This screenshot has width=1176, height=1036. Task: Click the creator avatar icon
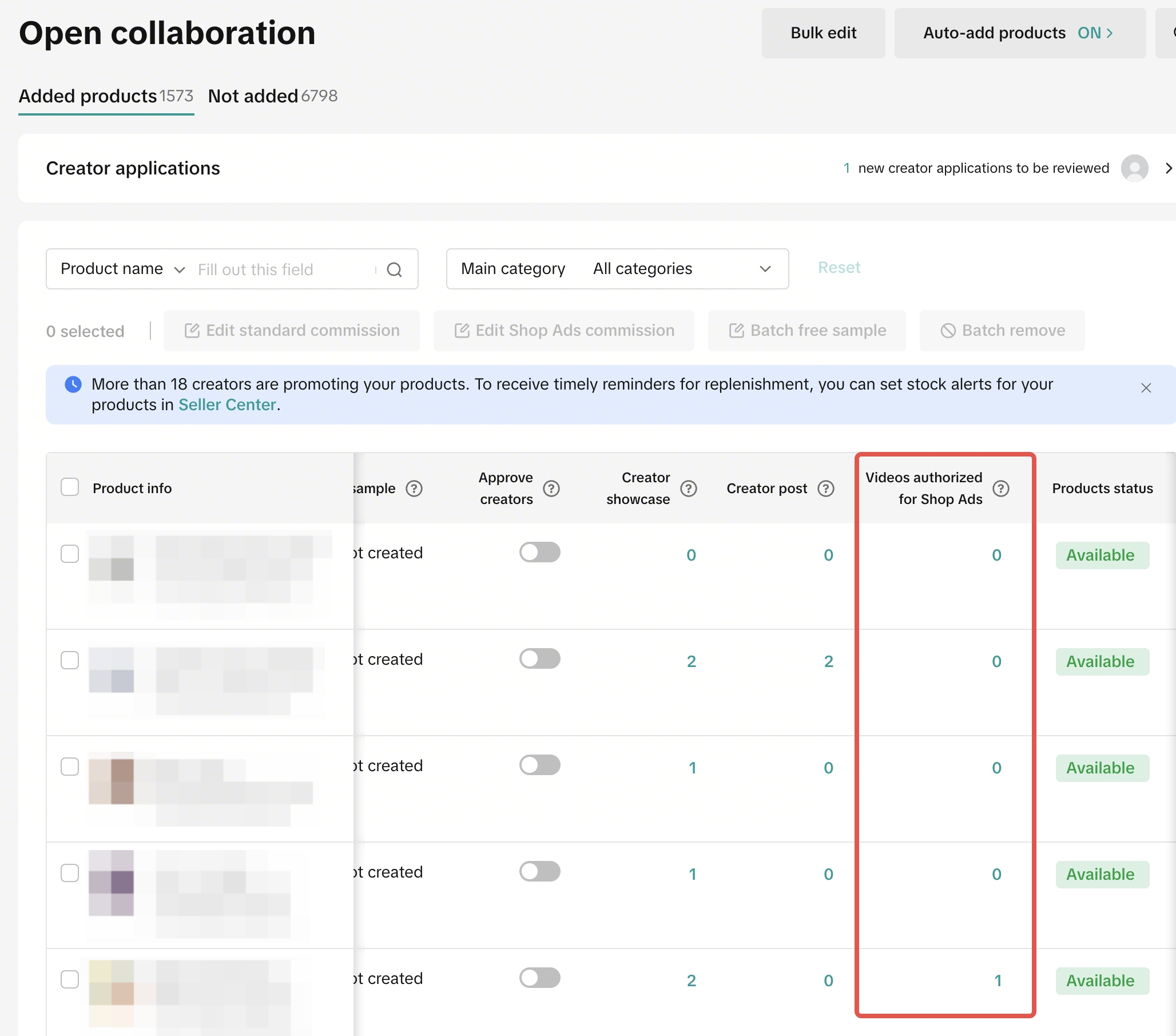1134,168
